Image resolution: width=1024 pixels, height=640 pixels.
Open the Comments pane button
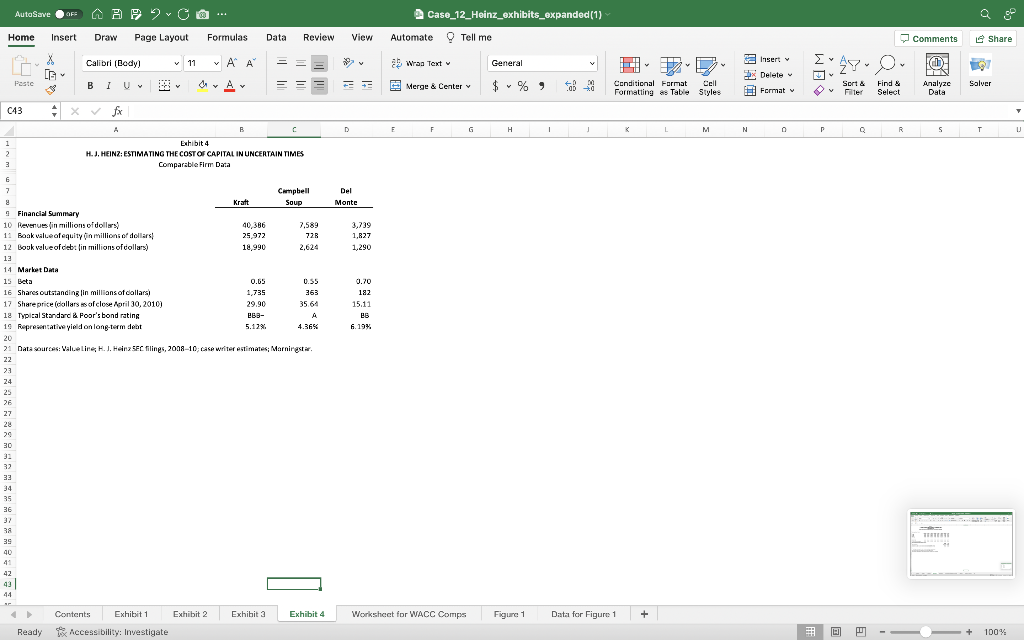[928, 38]
